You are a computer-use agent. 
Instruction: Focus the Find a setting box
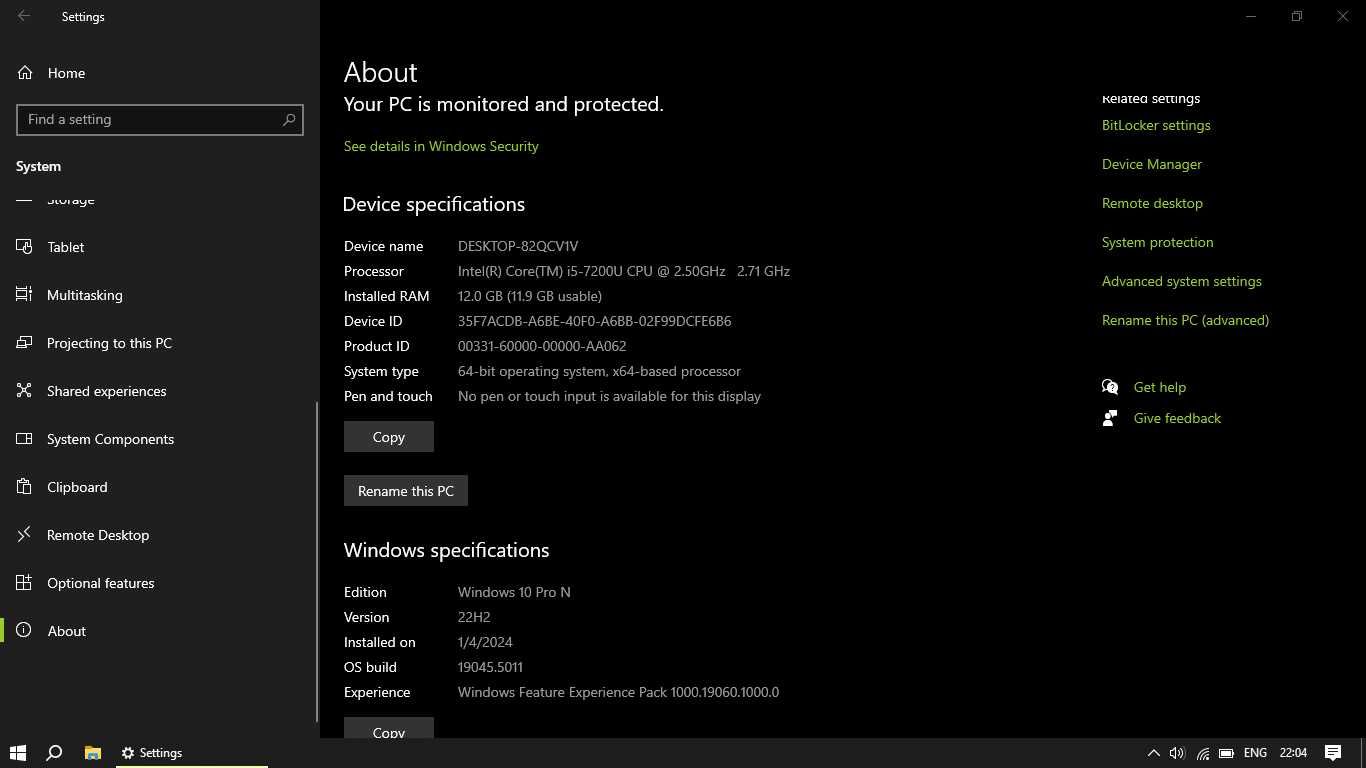160,119
